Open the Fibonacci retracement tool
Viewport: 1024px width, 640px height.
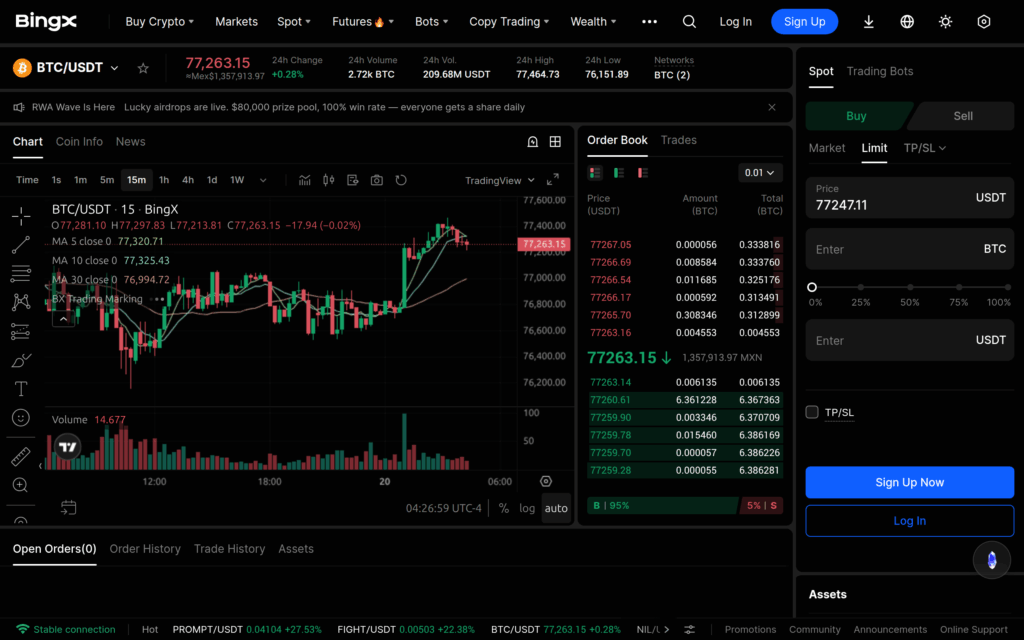[21, 273]
